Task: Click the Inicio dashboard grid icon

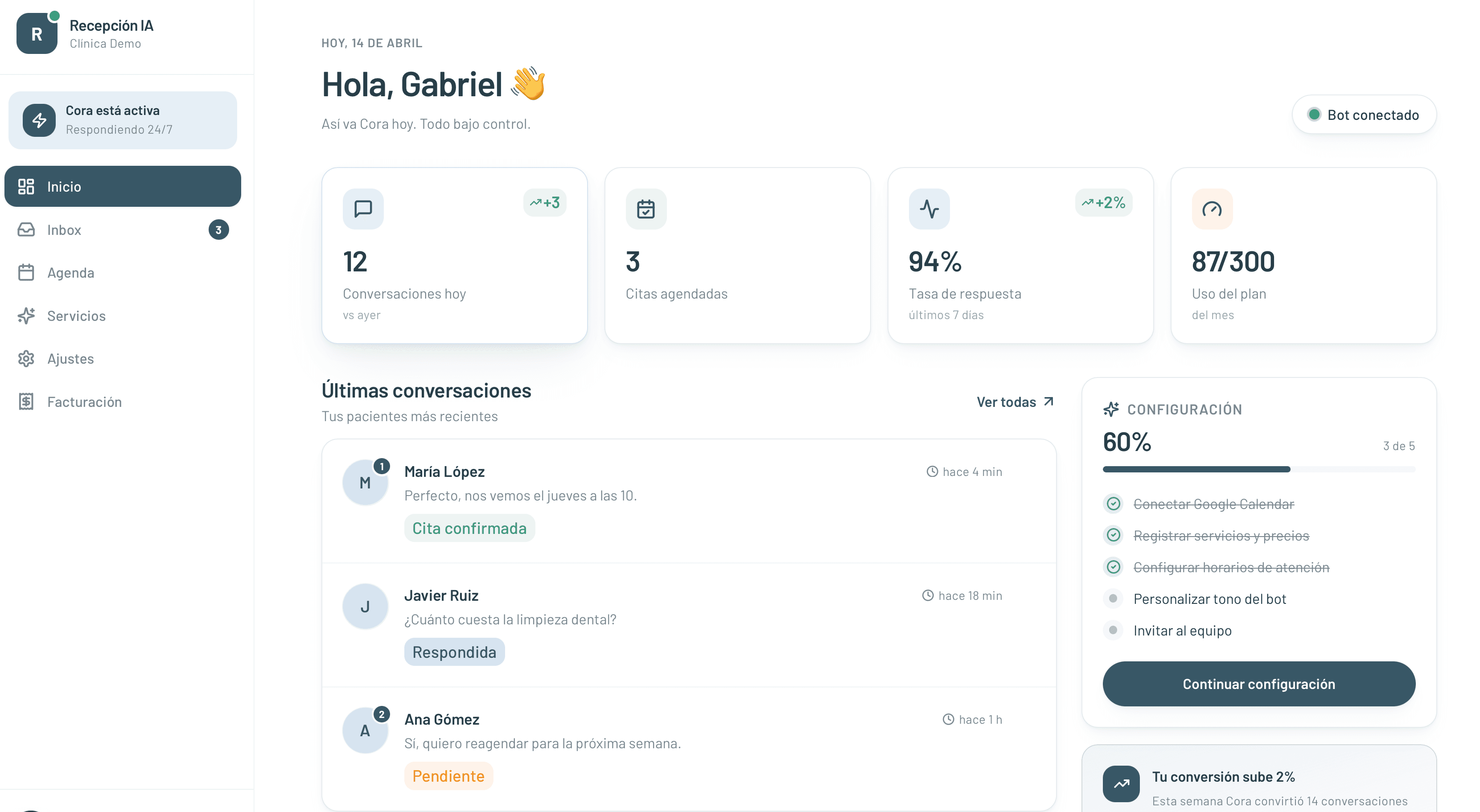Action: click(26, 187)
